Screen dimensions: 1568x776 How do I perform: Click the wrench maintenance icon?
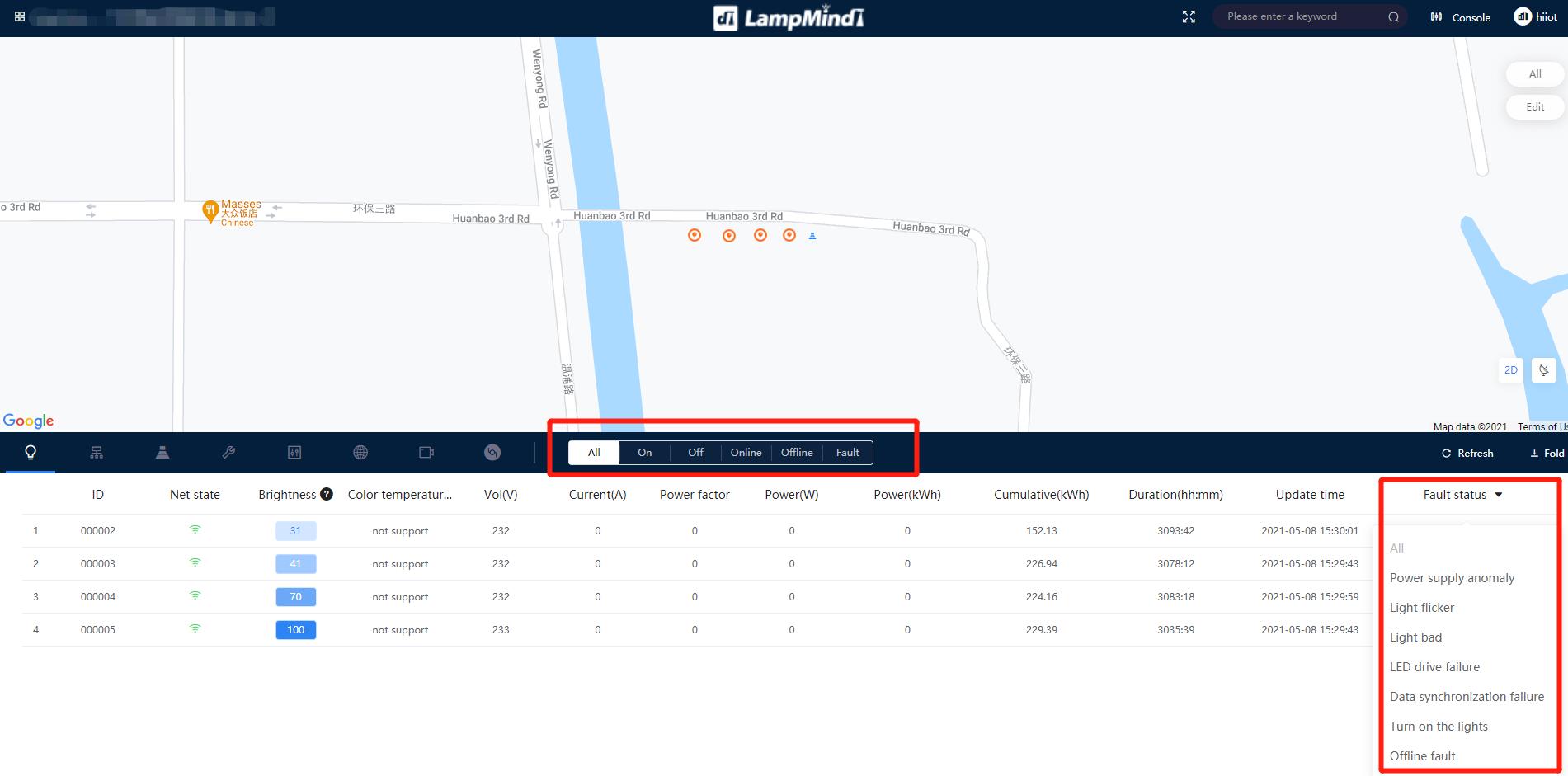(x=228, y=453)
